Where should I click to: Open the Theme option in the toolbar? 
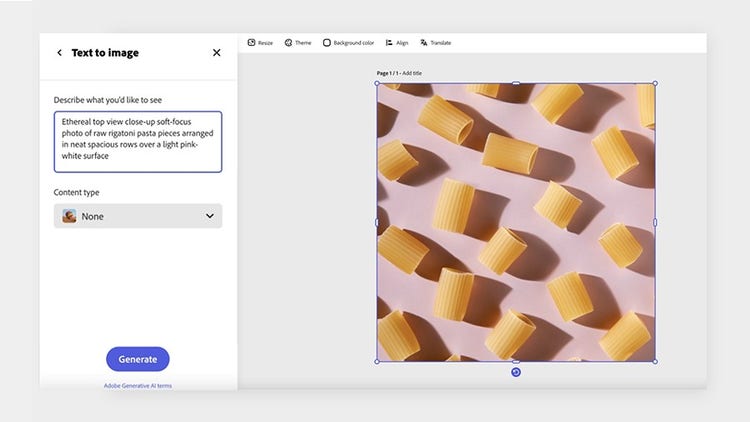click(x=298, y=43)
